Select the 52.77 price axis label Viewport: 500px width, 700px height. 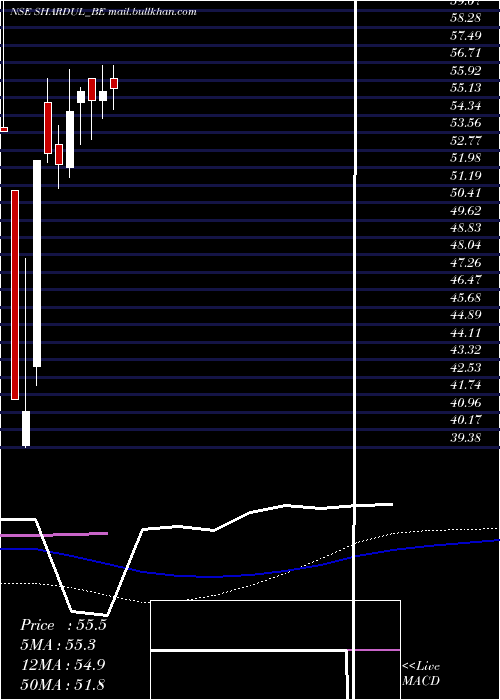tap(465, 141)
